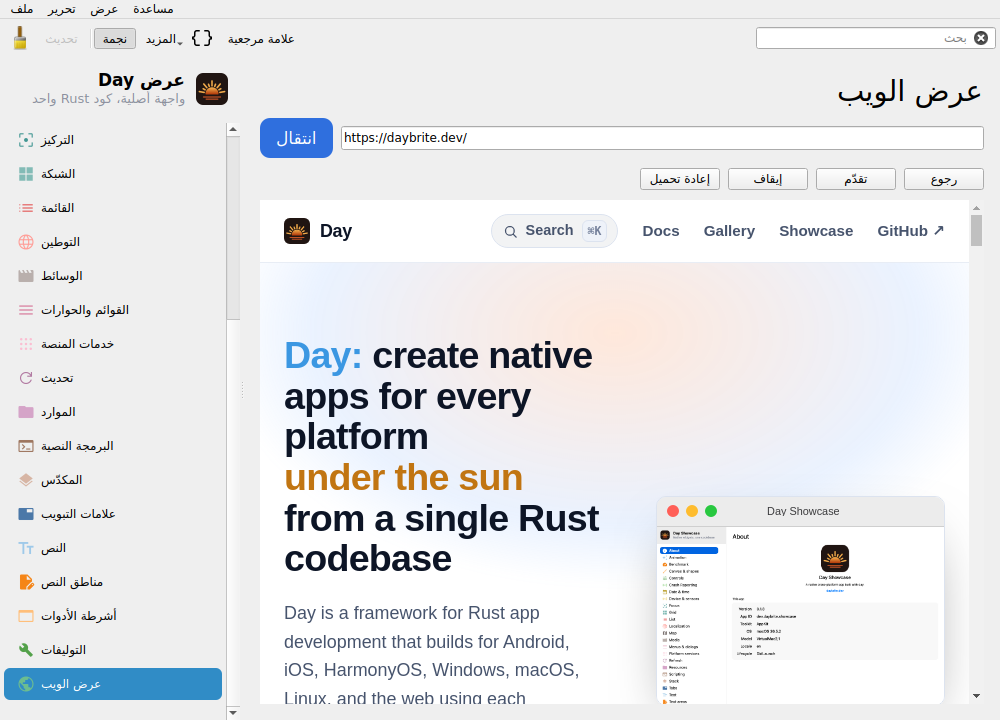Select the علامات التبويب tabs icon
The image size is (1000, 720).
tap(26, 514)
